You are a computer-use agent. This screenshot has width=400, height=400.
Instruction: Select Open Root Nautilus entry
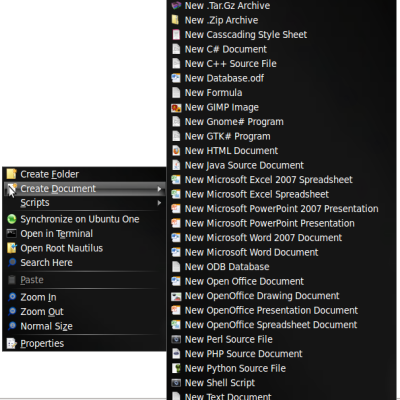point(84,248)
